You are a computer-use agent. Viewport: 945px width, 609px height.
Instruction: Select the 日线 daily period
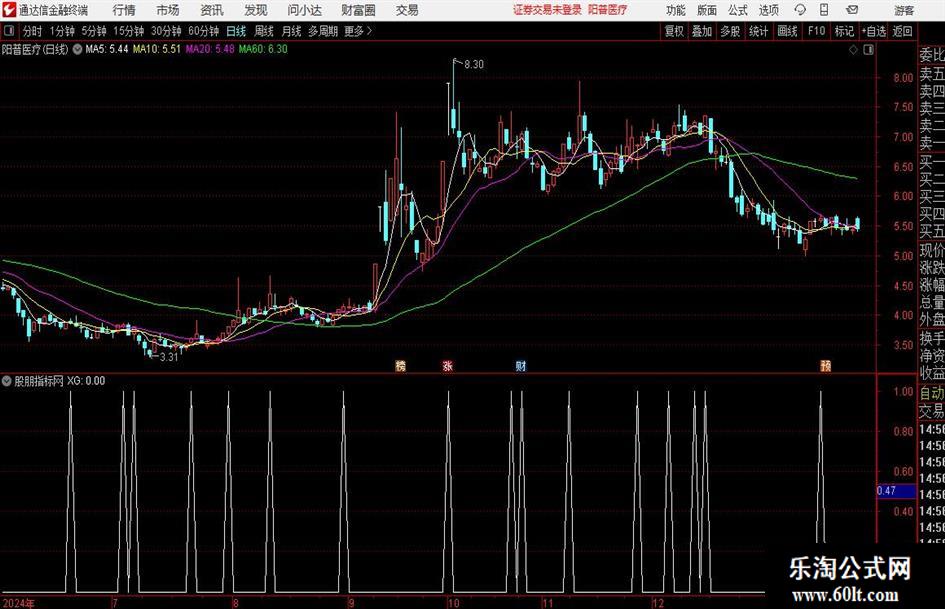click(236, 31)
